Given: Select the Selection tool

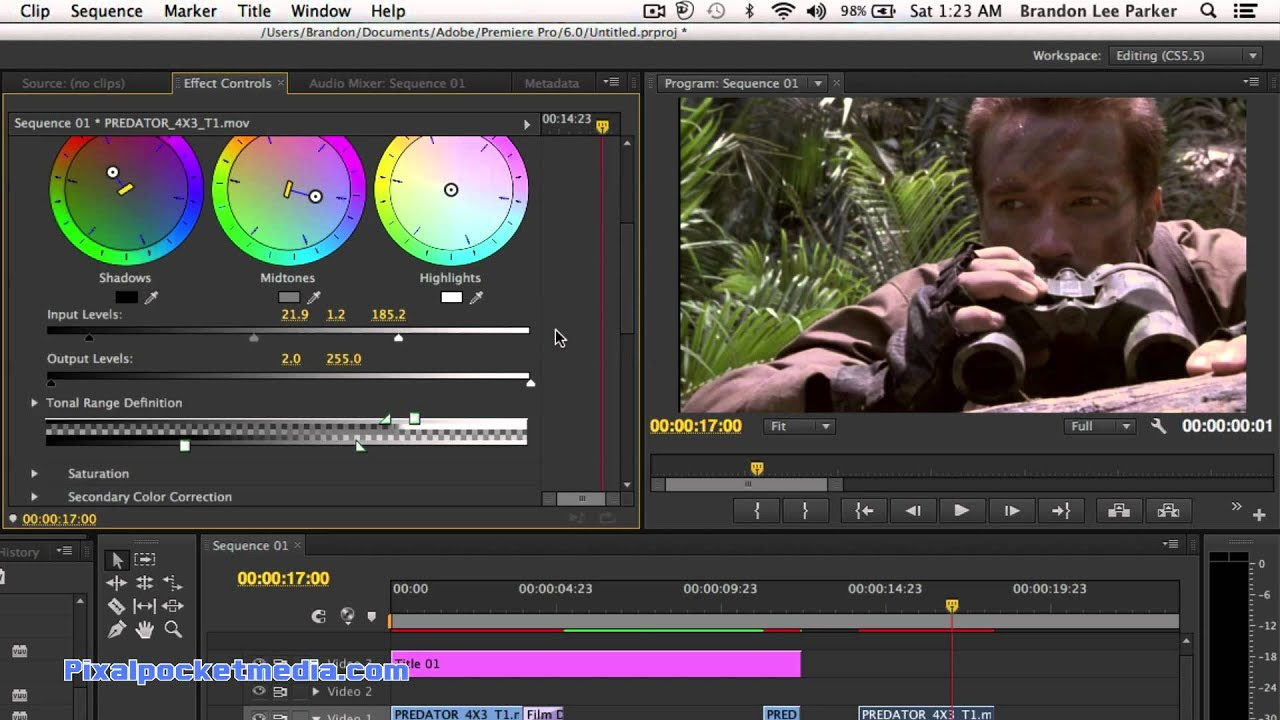Looking at the screenshot, I should [117, 561].
